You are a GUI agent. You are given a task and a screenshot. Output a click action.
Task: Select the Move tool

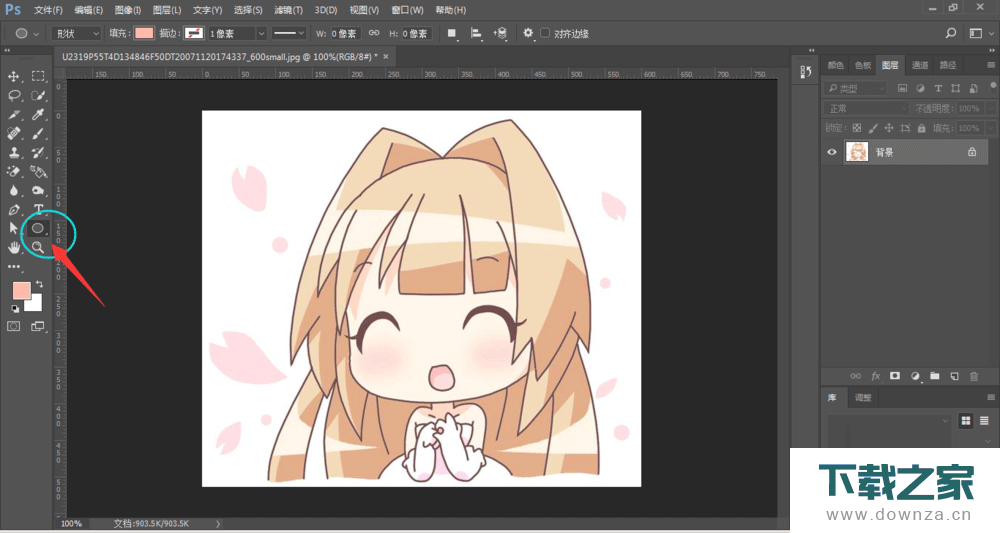click(x=13, y=77)
